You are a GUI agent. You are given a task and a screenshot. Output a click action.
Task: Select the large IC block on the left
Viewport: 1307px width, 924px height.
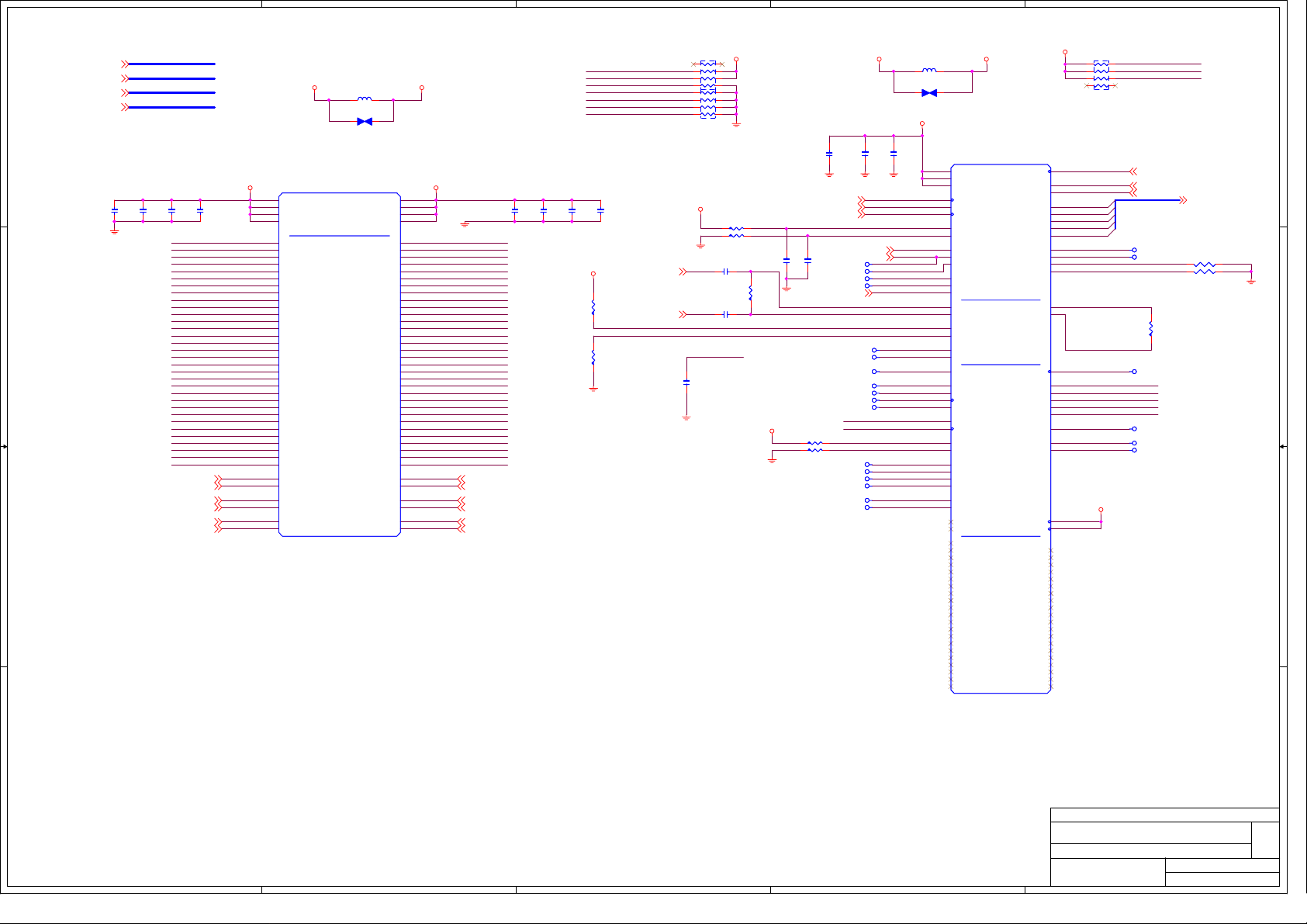340,365
